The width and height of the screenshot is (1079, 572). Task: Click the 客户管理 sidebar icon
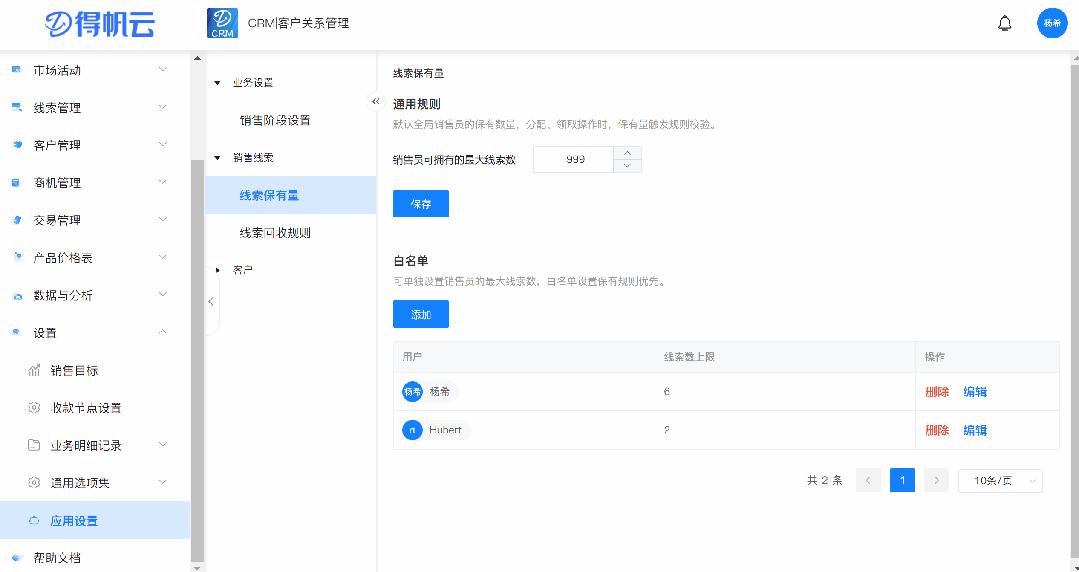(x=17, y=145)
